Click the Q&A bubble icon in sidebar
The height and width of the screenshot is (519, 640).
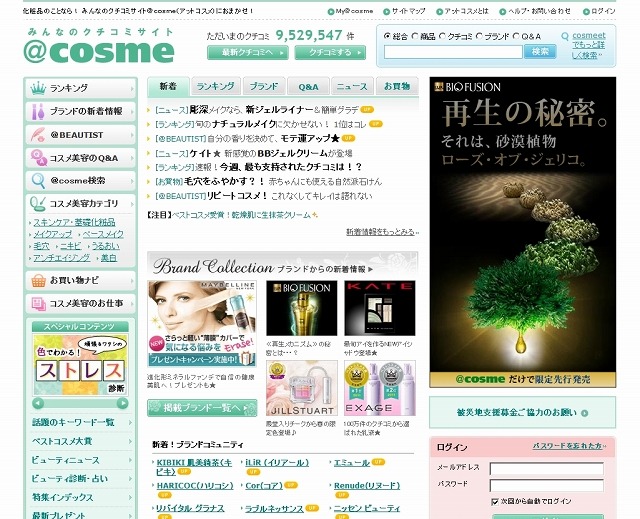38,157
